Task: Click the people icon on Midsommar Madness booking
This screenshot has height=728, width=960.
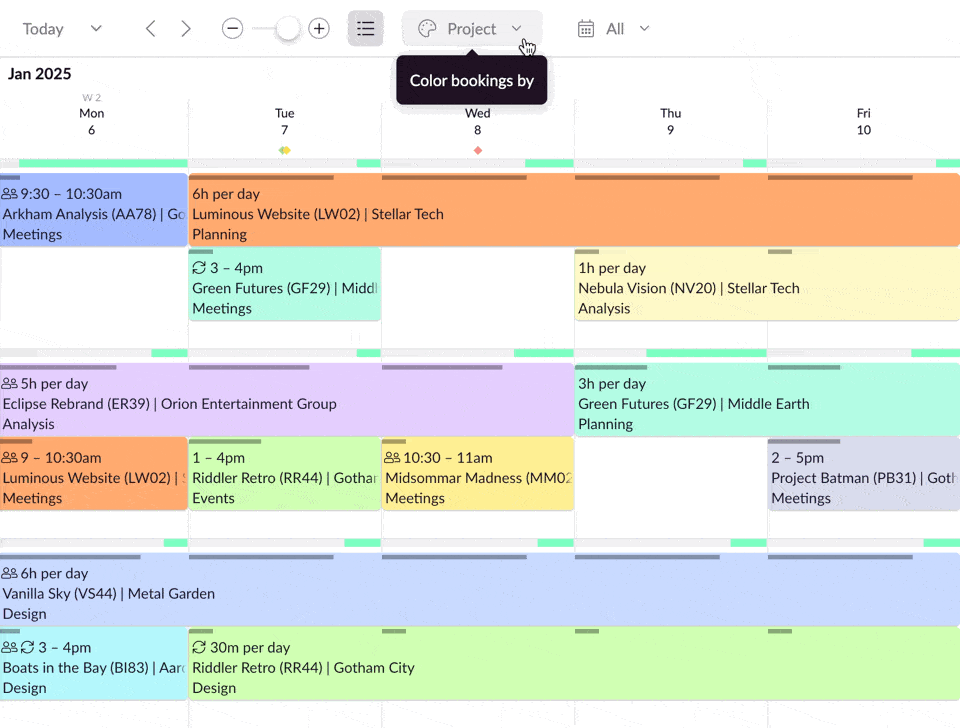Action: click(392, 457)
